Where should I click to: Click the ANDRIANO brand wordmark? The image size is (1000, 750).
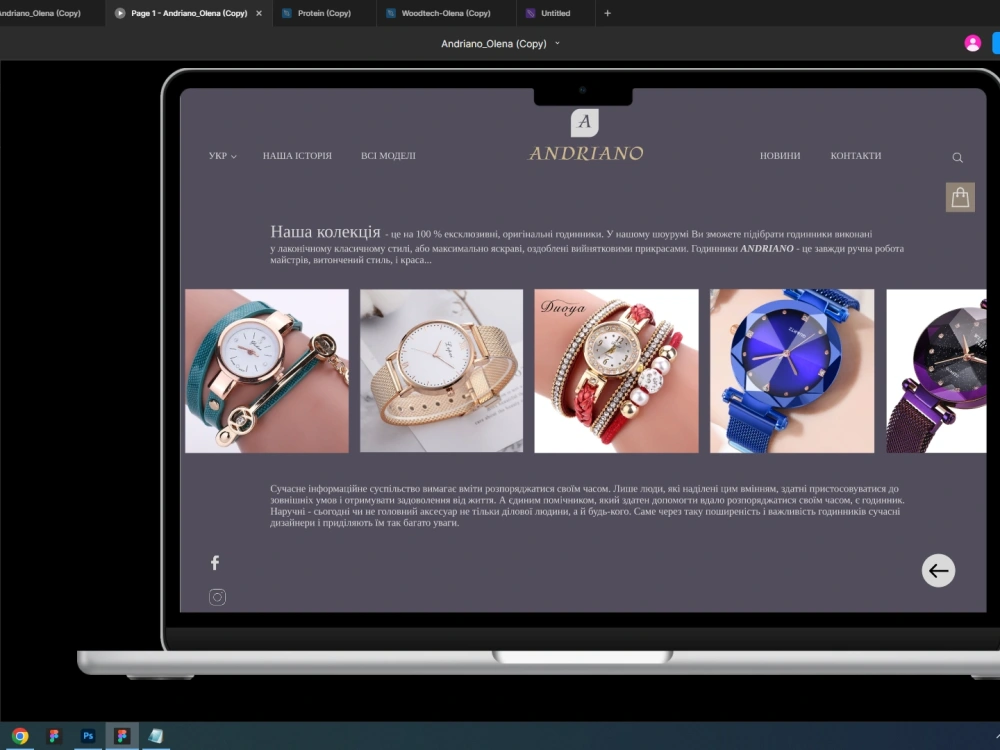[585, 153]
